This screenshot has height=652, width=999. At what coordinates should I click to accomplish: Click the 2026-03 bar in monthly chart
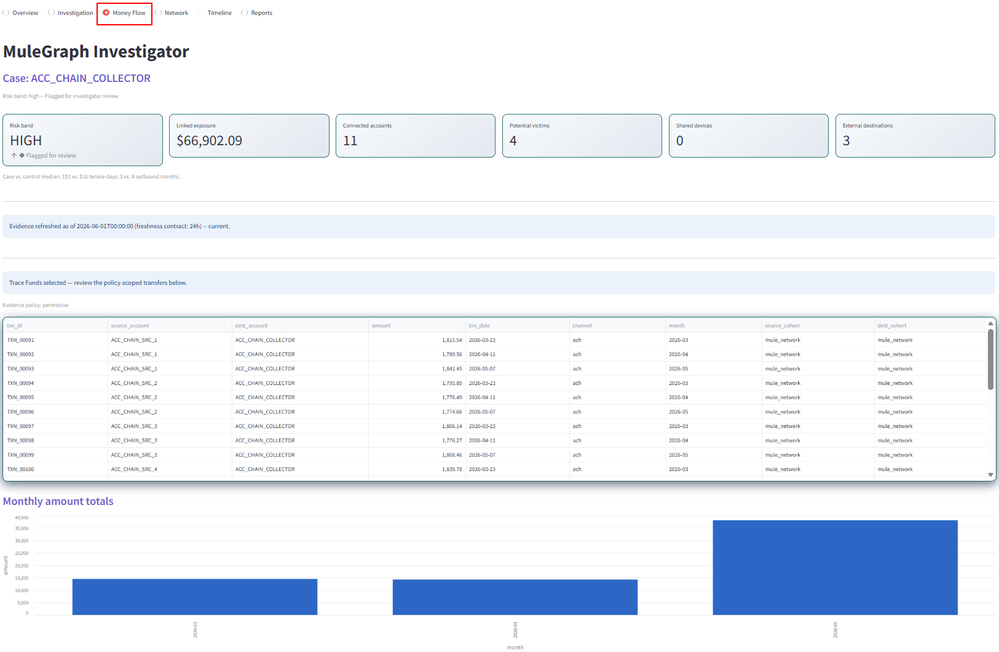[x=195, y=597]
